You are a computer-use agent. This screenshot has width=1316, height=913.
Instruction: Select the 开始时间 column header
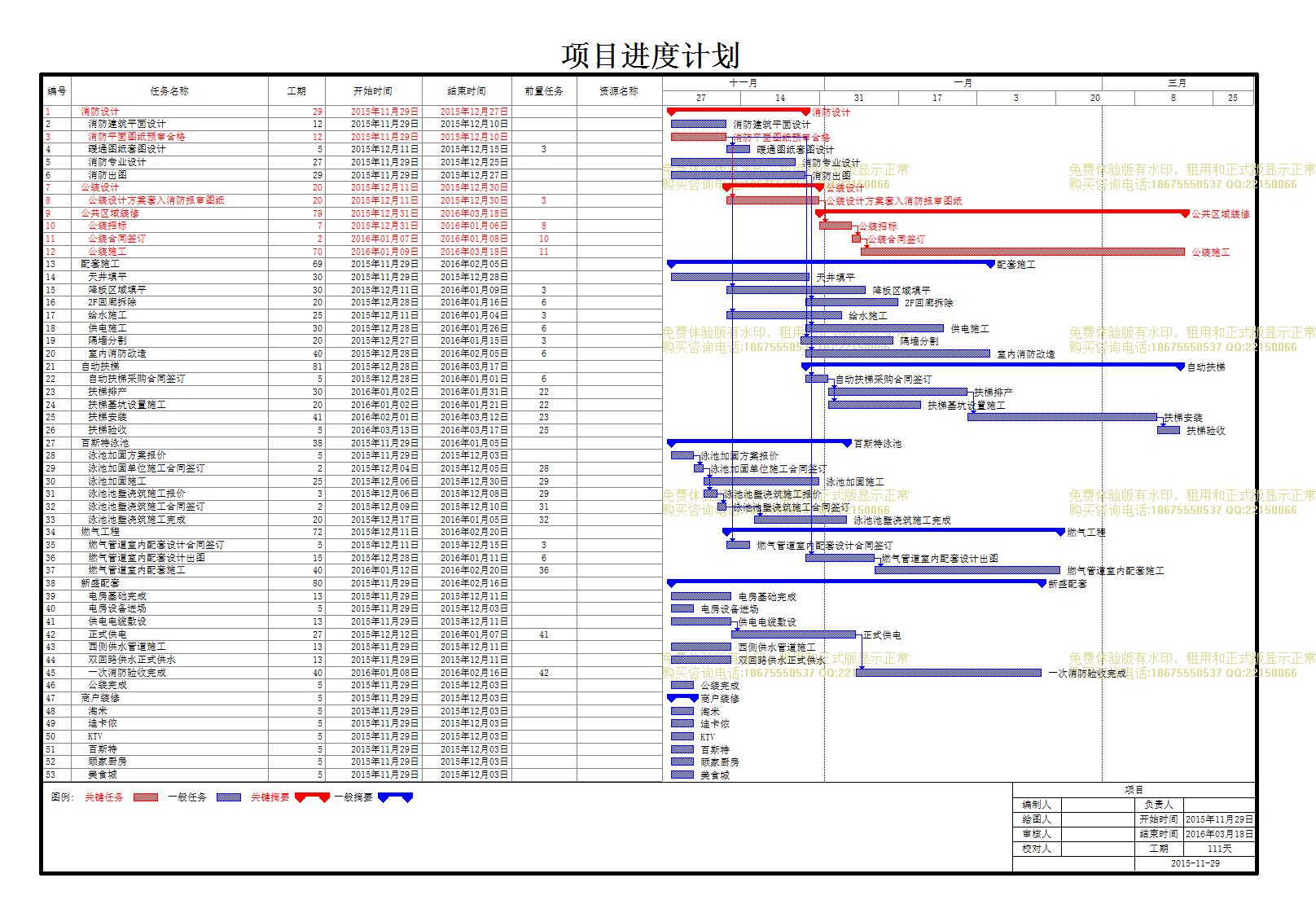point(373,91)
